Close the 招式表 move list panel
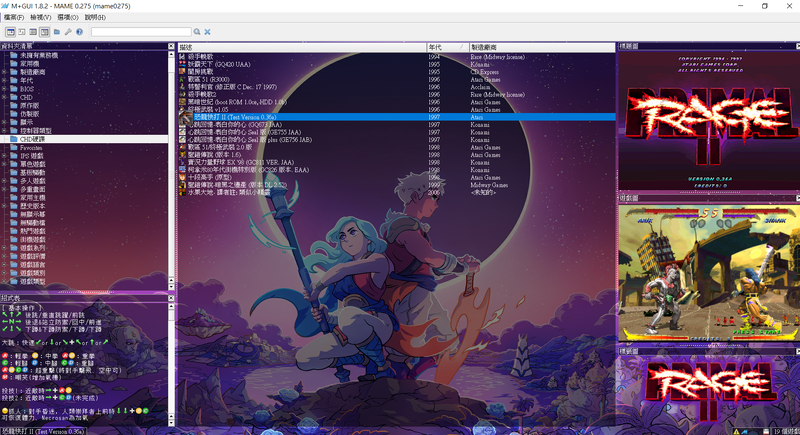800x435 pixels. [x=171, y=298]
